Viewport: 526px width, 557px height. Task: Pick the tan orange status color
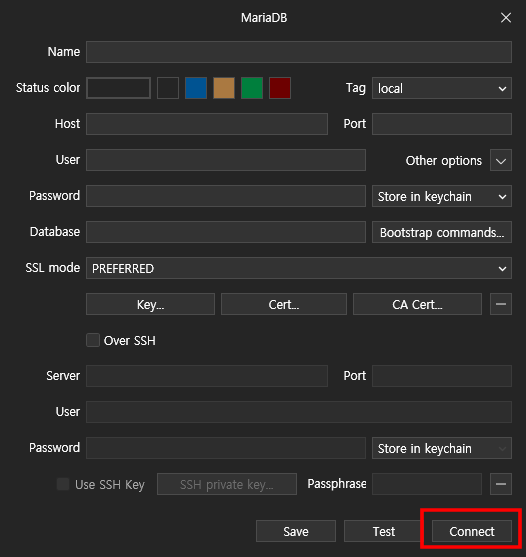(x=224, y=88)
